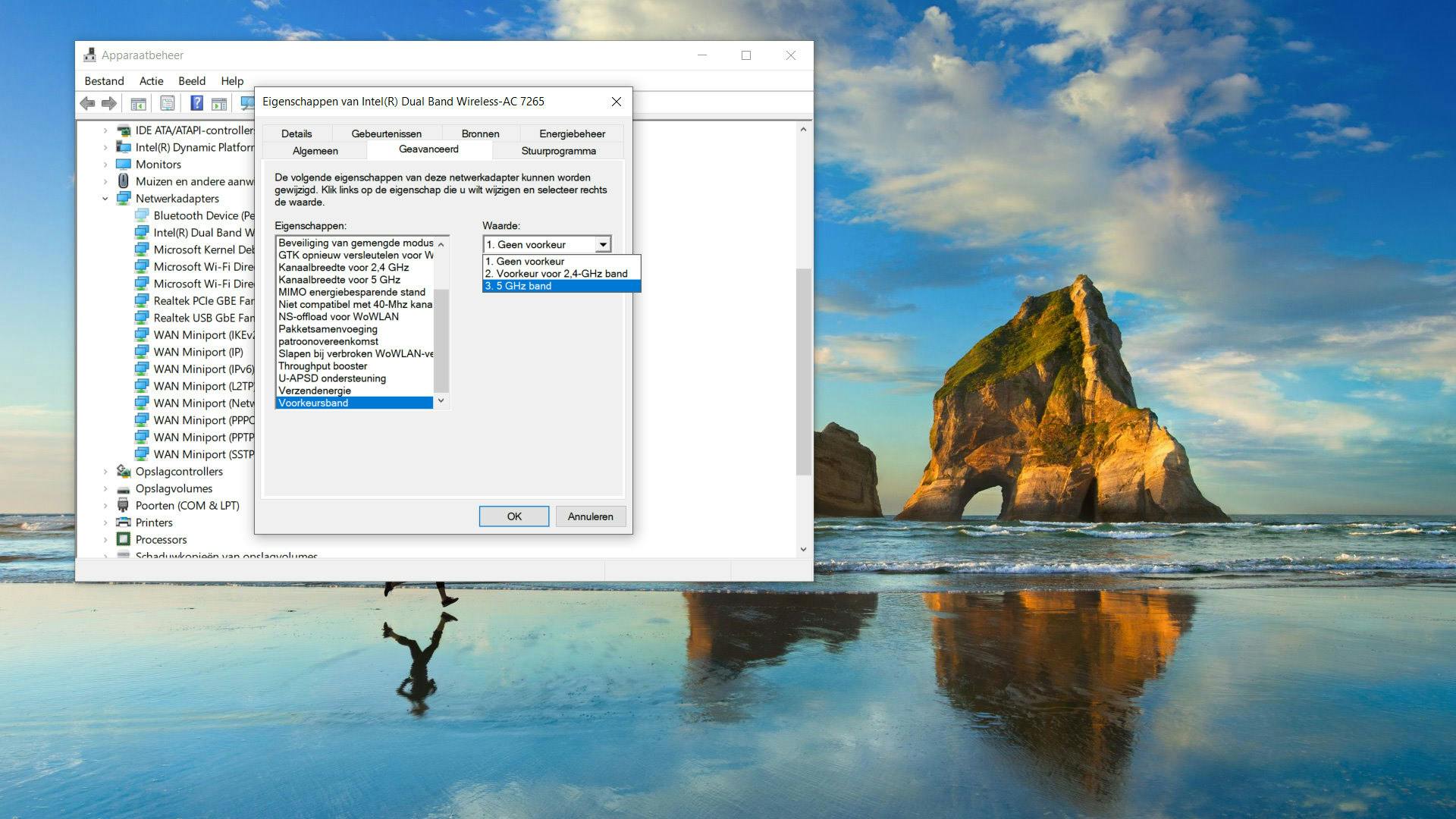Select the Processors device category icon

(123, 540)
